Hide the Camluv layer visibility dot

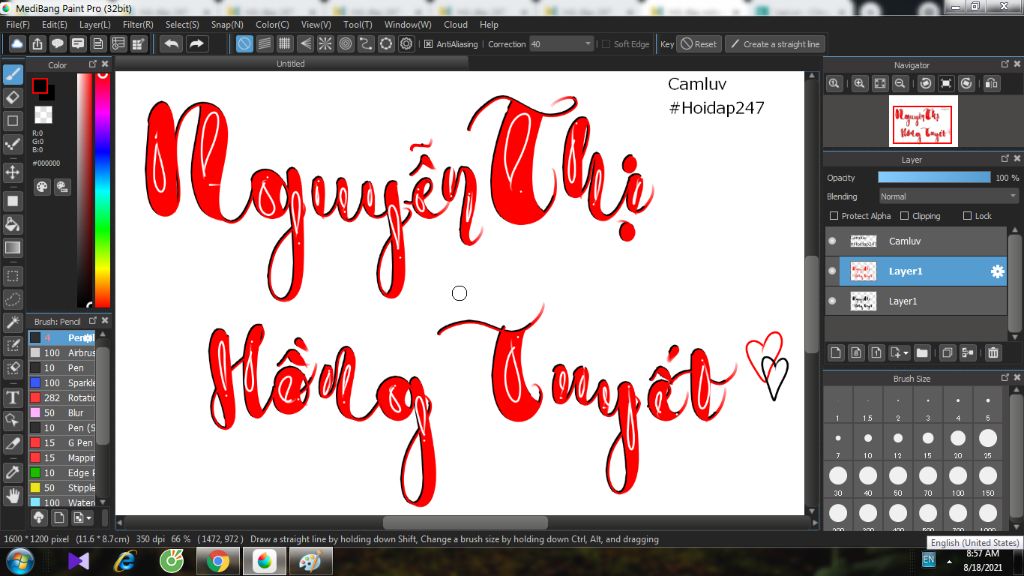832,241
